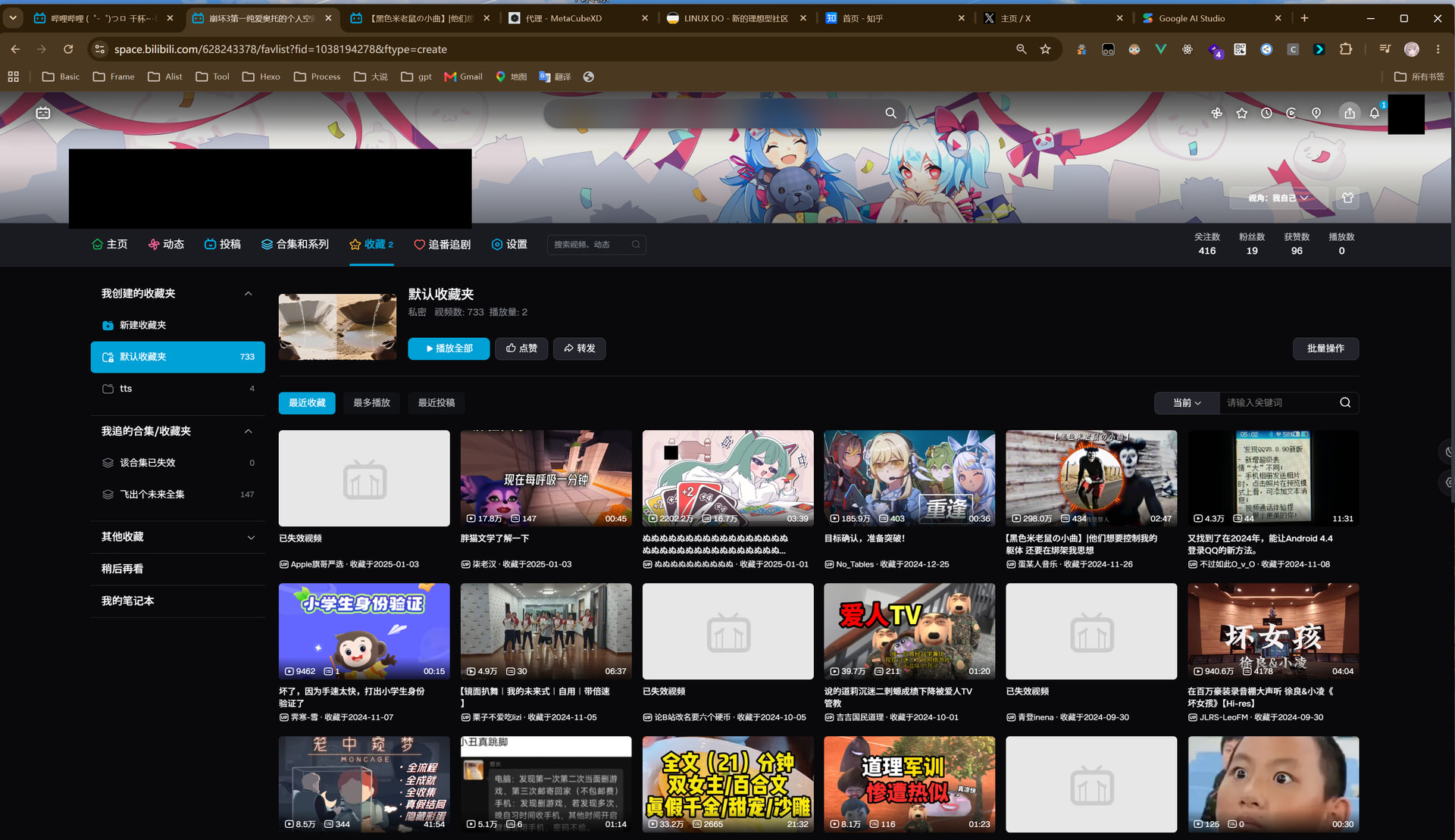Click the 播放全部 button
Viewport: 1455px width, 840px height.
coord(449,348)
